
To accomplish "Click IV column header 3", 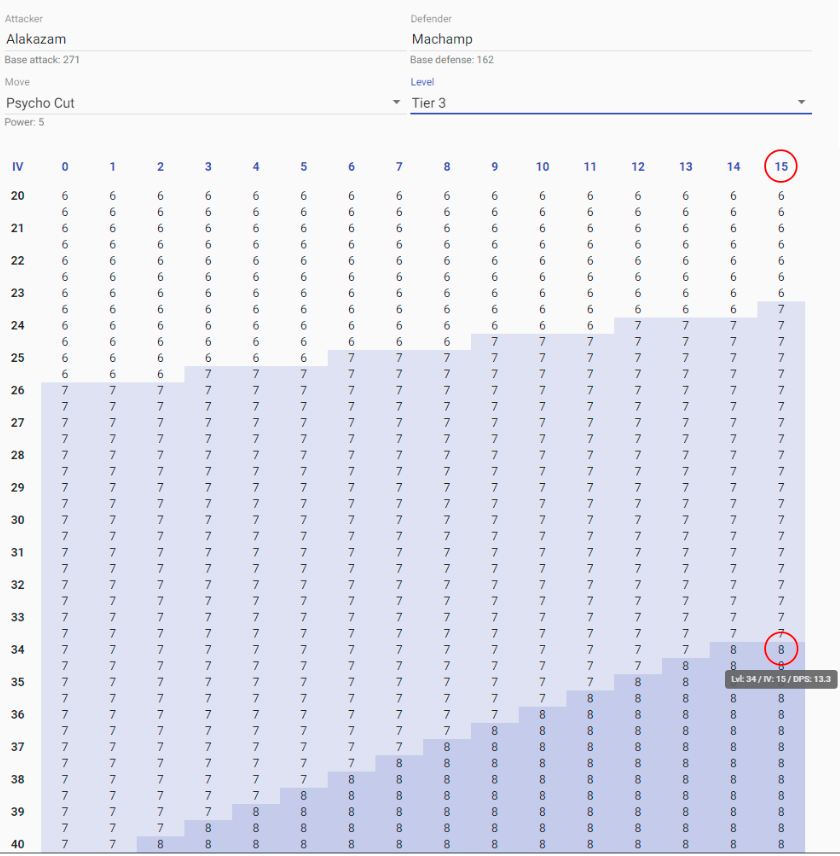I will click(x=208, y=167).
